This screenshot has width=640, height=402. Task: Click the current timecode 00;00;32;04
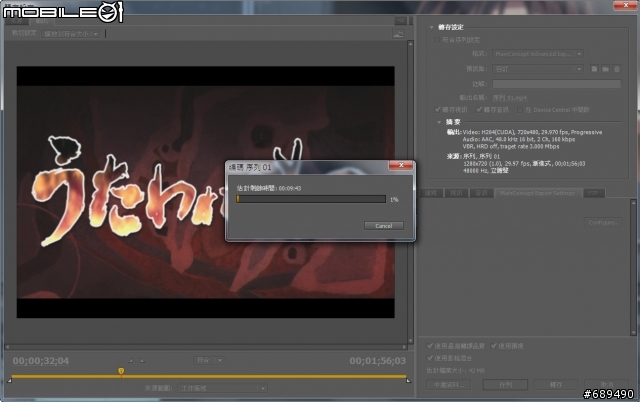(x=40, y=361)
